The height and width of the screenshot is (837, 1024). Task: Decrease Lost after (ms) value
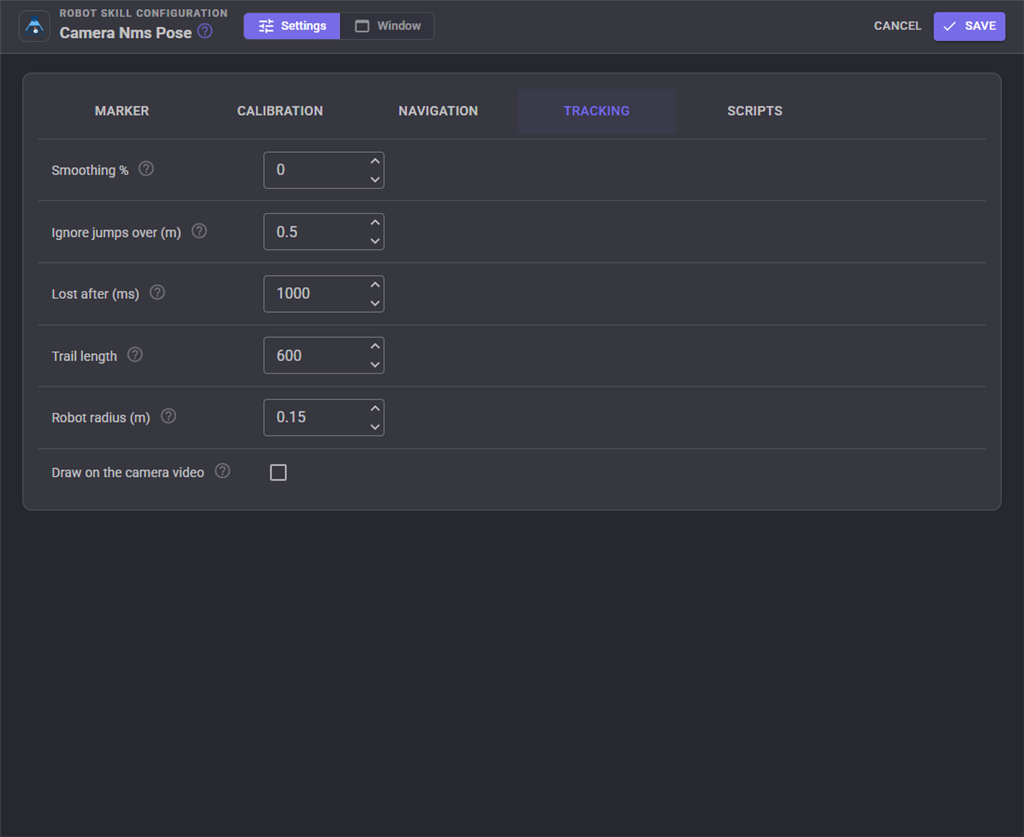coord(375,303)
